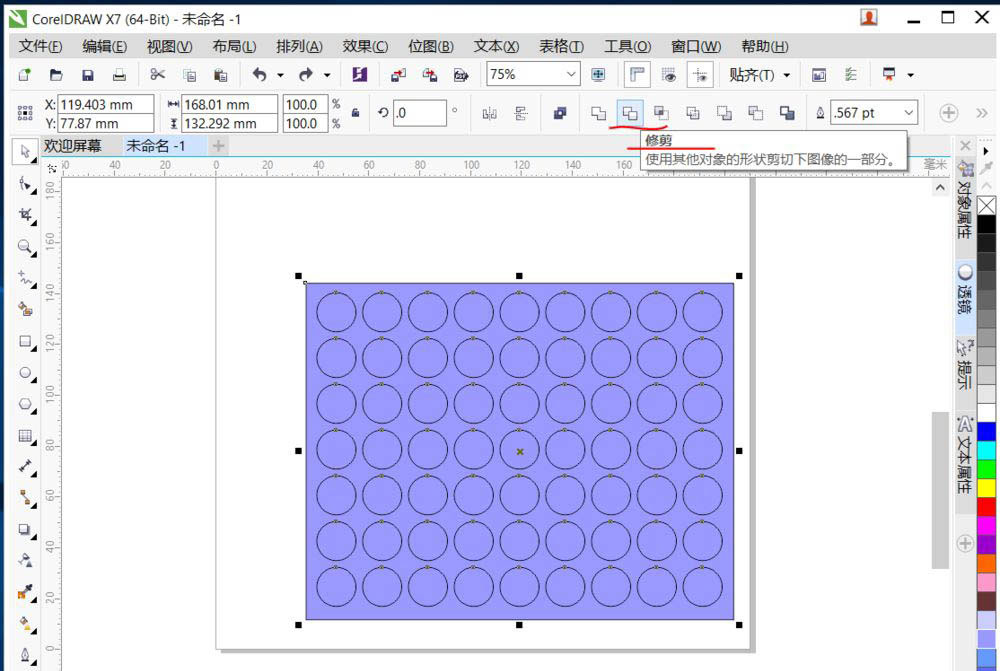Toggle show rulers button
The width and height of the screenshot is (1000, 671).
pyautogui.click(x=636, y=75)
